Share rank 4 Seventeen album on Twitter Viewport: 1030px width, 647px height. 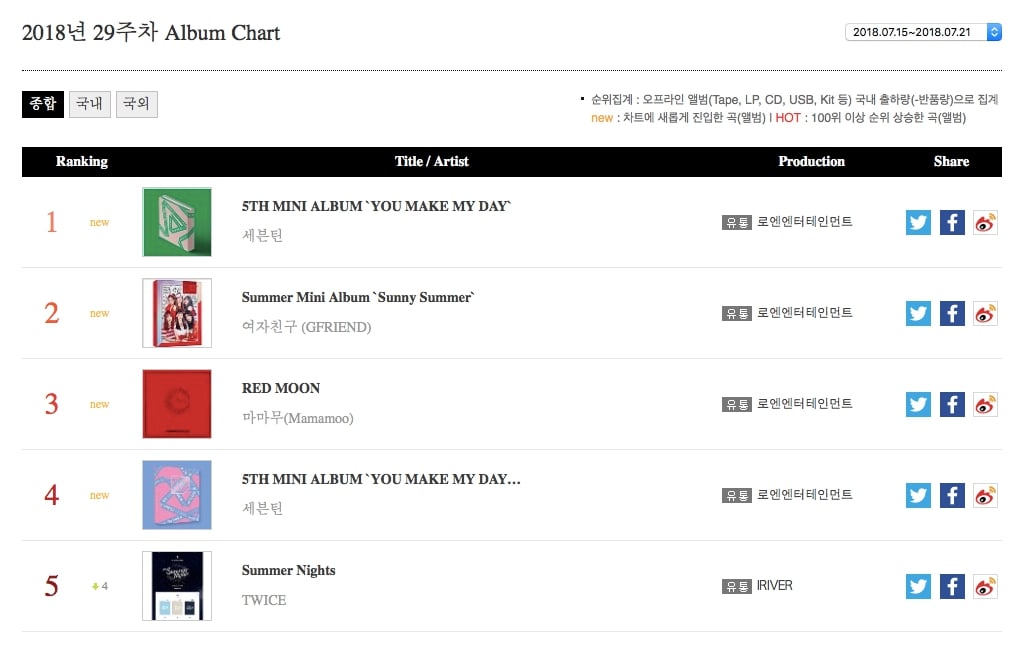(x=918, y=495)
